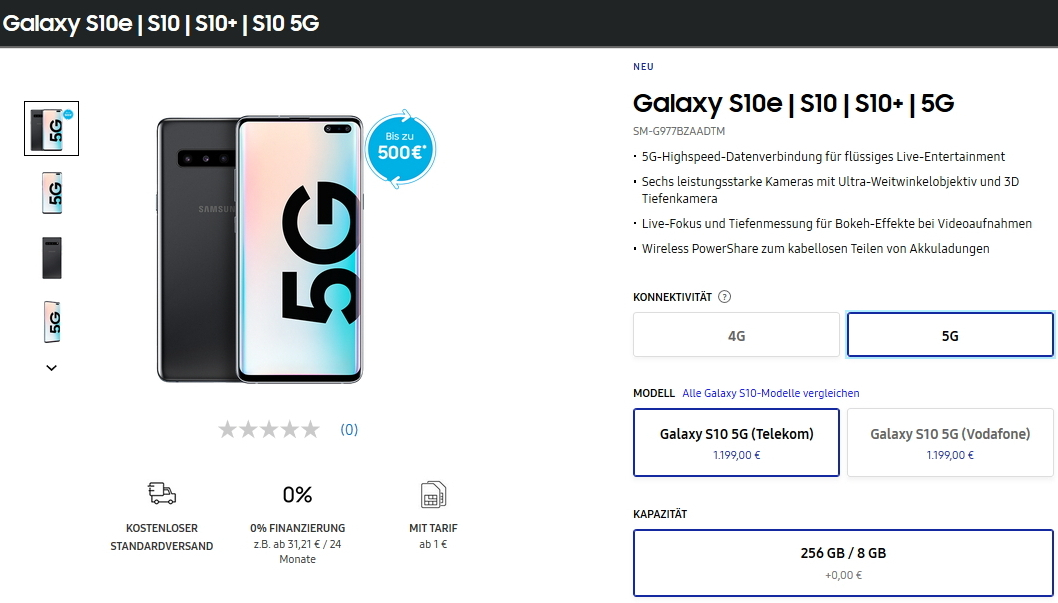Show the first front-and-back phone thumbnail

tap(52, 128)
